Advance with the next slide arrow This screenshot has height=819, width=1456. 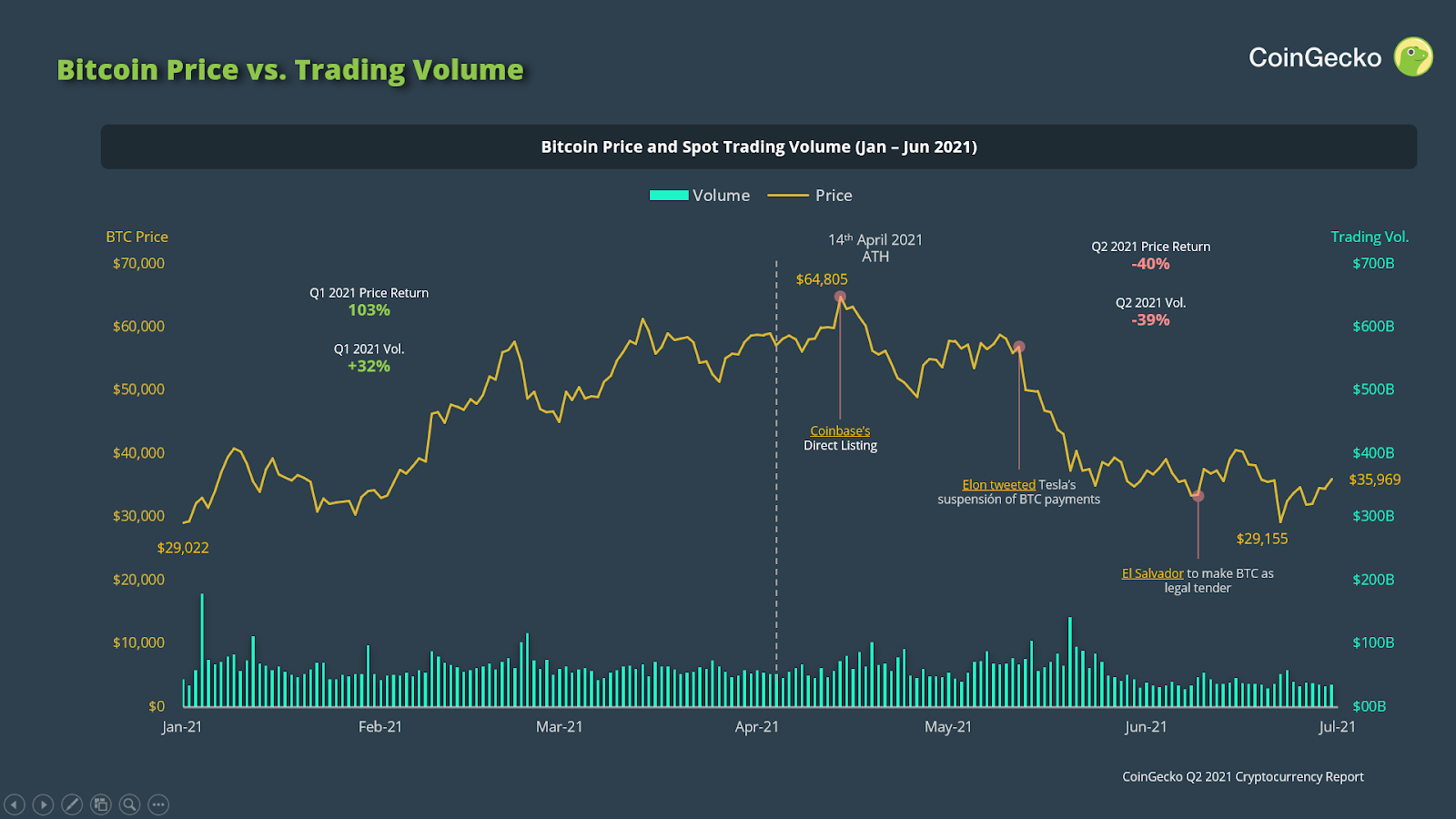pos(43,804)
